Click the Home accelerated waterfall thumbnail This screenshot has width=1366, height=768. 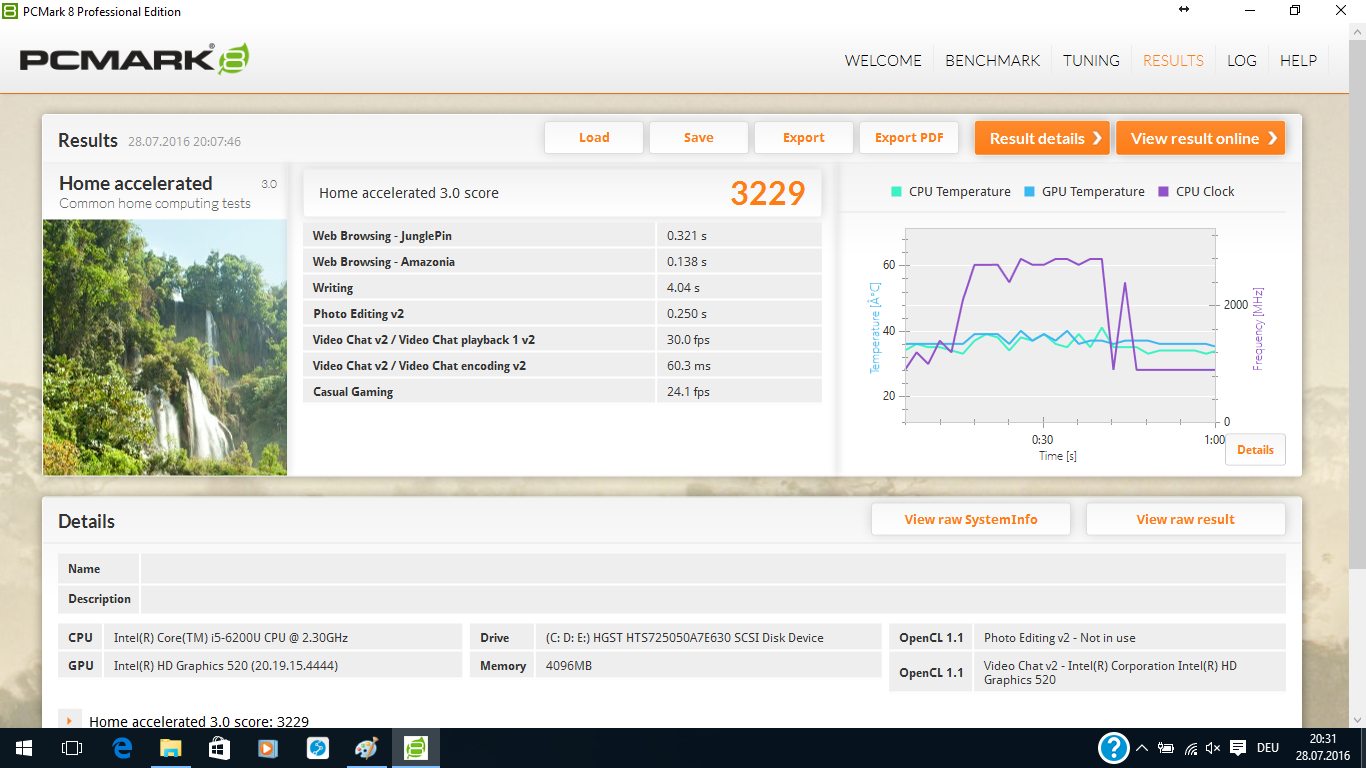165,347
